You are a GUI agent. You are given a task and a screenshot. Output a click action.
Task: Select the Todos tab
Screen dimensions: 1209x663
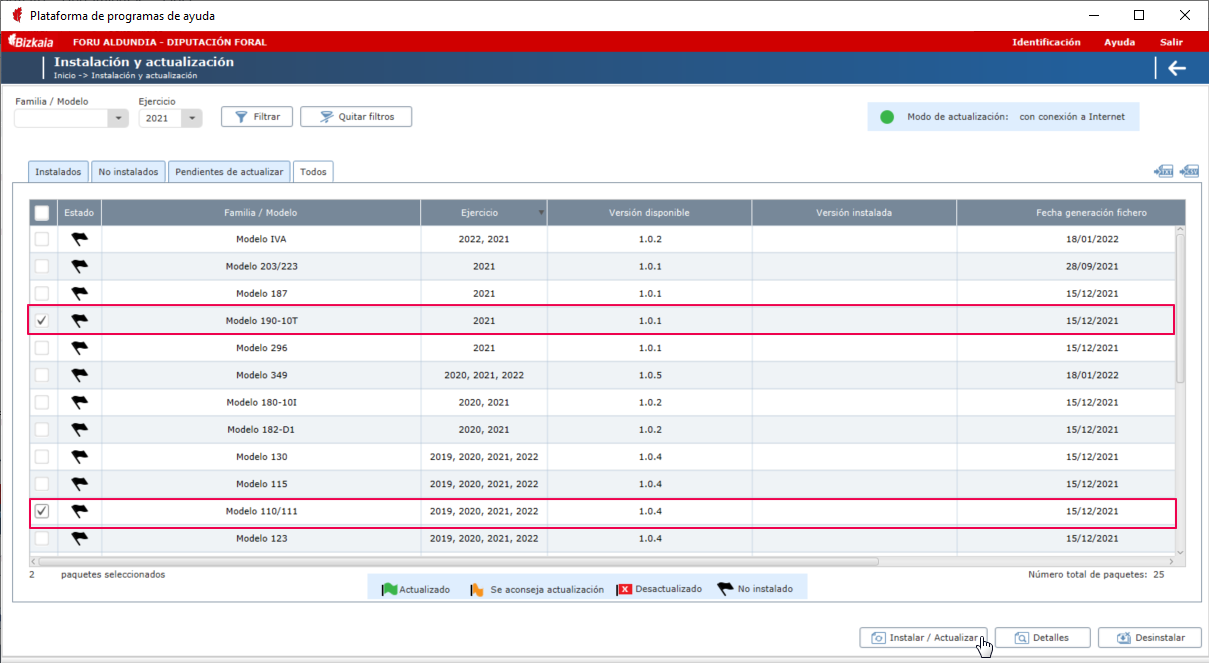point(314,172)
